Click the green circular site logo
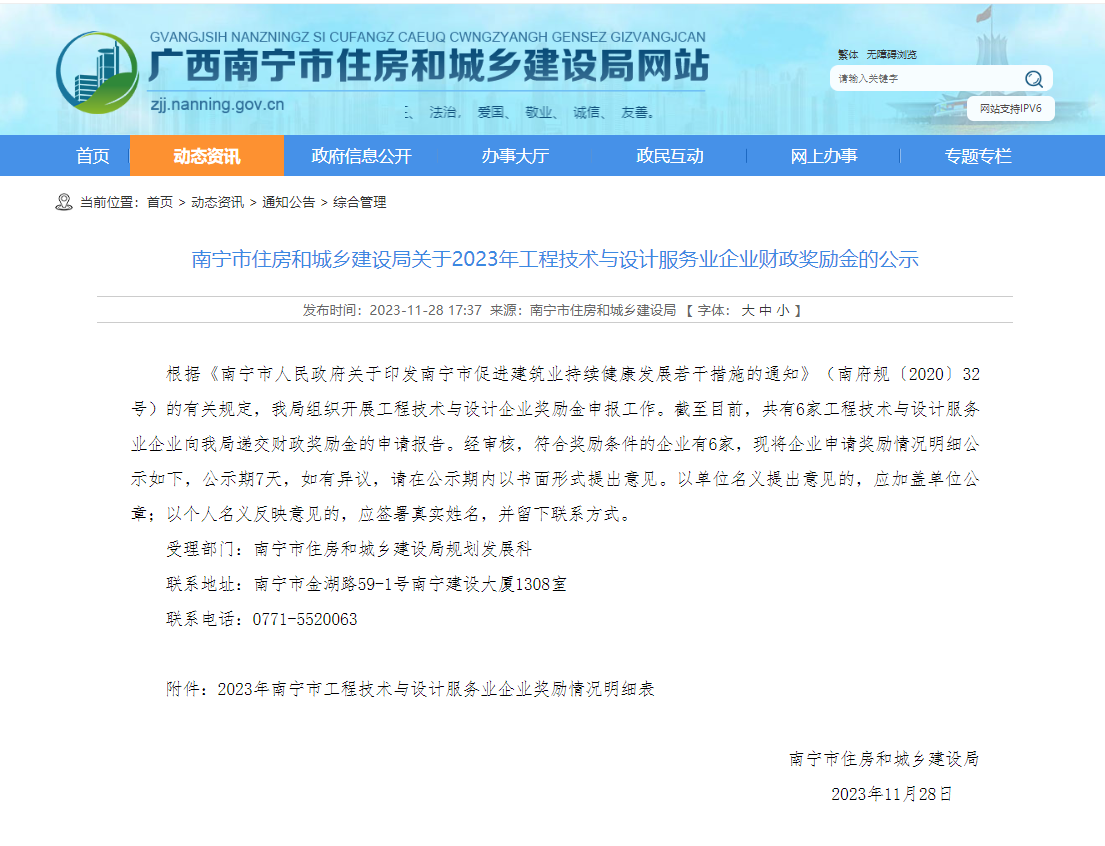1105x846 pixels. 97,72
